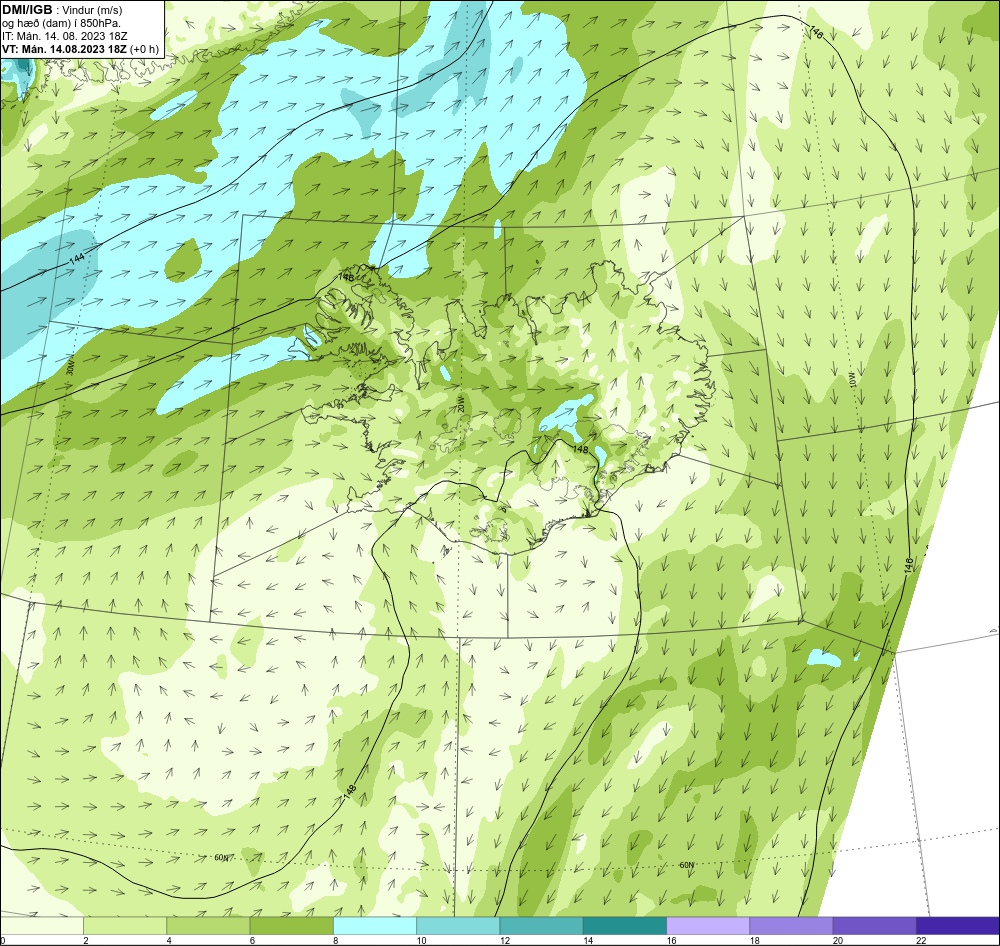Image resolution: width=1000 pixels, height=946 pixels.
Task: Click the legend value '4'
Action: pos(169,940)
